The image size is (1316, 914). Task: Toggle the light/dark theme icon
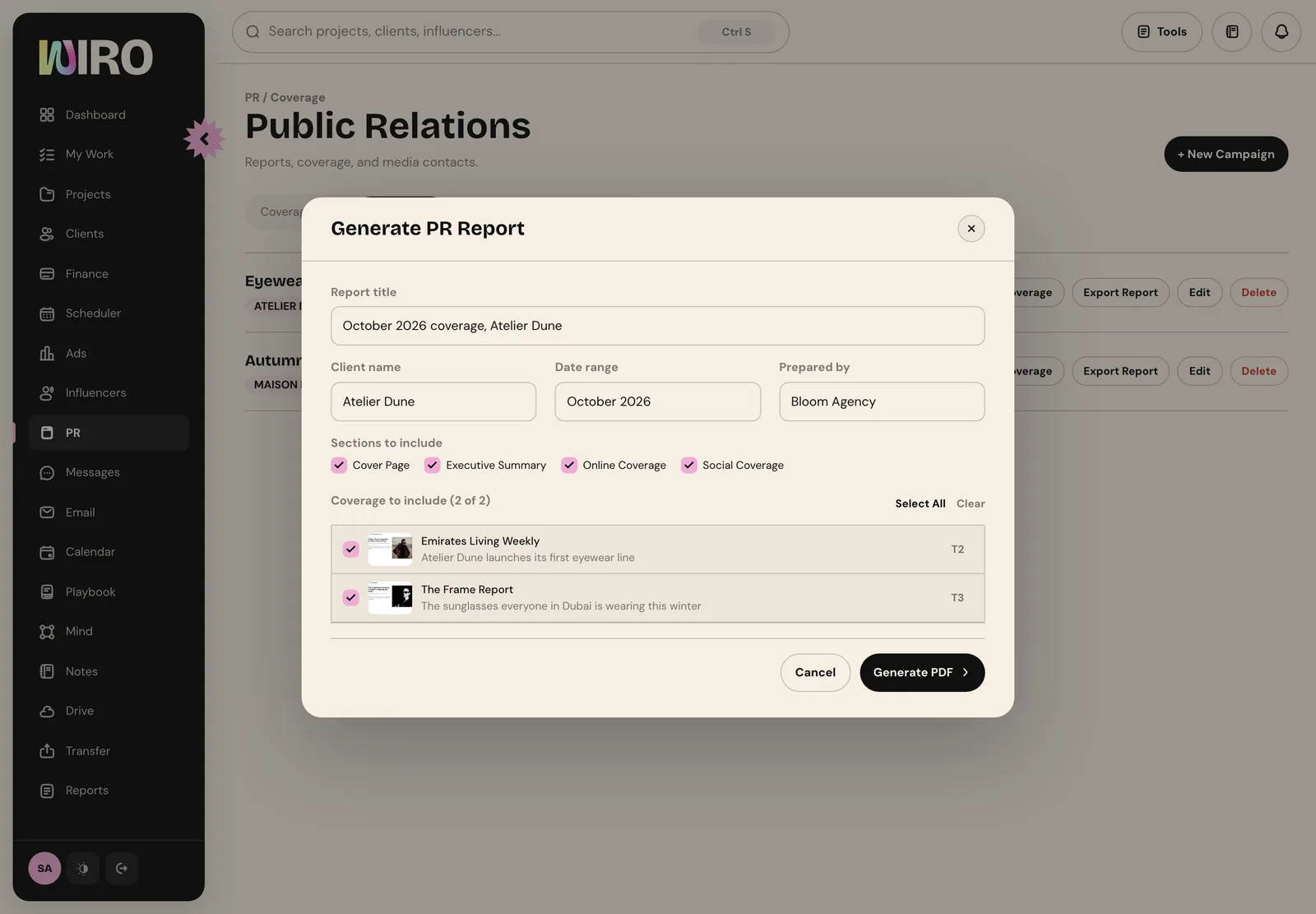[83, 868]
